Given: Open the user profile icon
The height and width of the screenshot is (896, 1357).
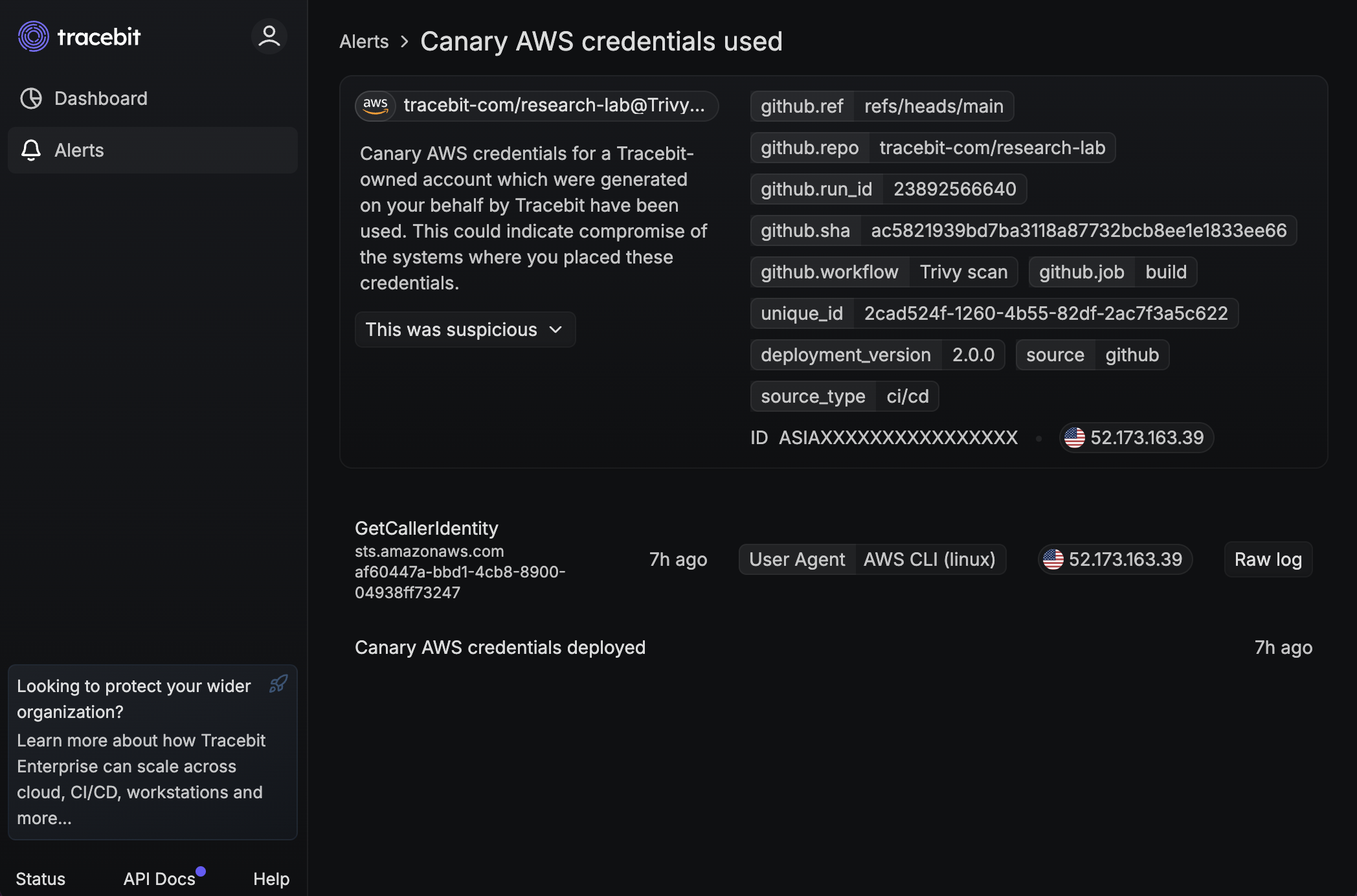Looking at the screenshot, I should pos(269,36).
